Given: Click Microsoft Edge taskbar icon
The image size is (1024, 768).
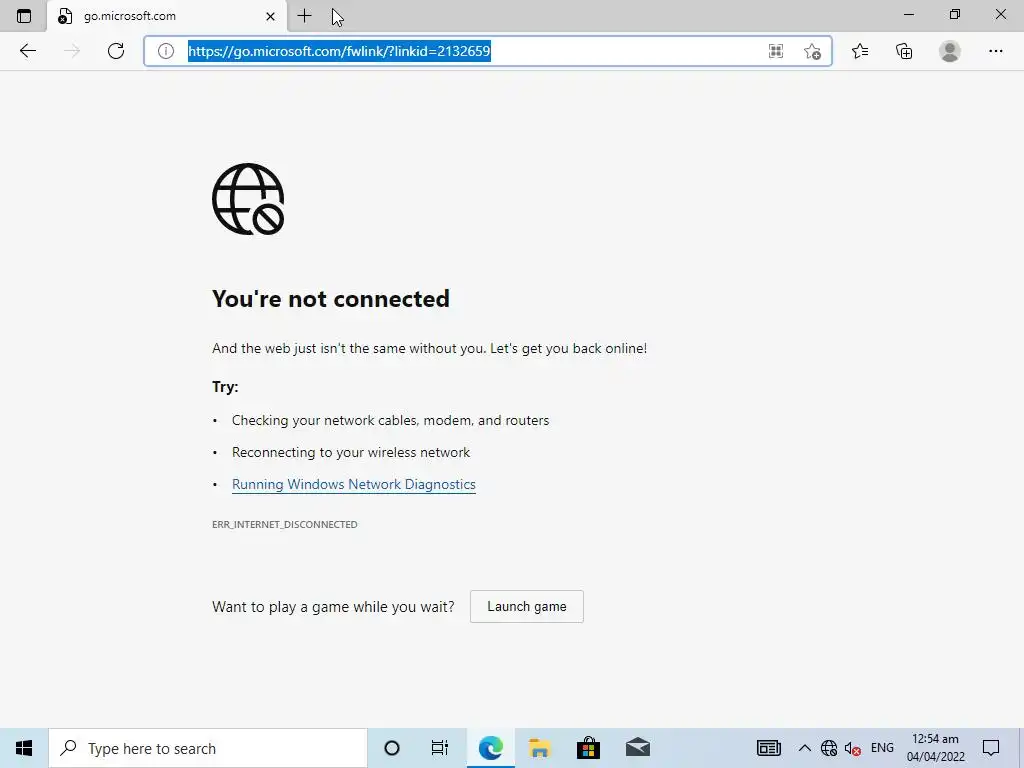Looking at the screenshot, I should 490,748.
